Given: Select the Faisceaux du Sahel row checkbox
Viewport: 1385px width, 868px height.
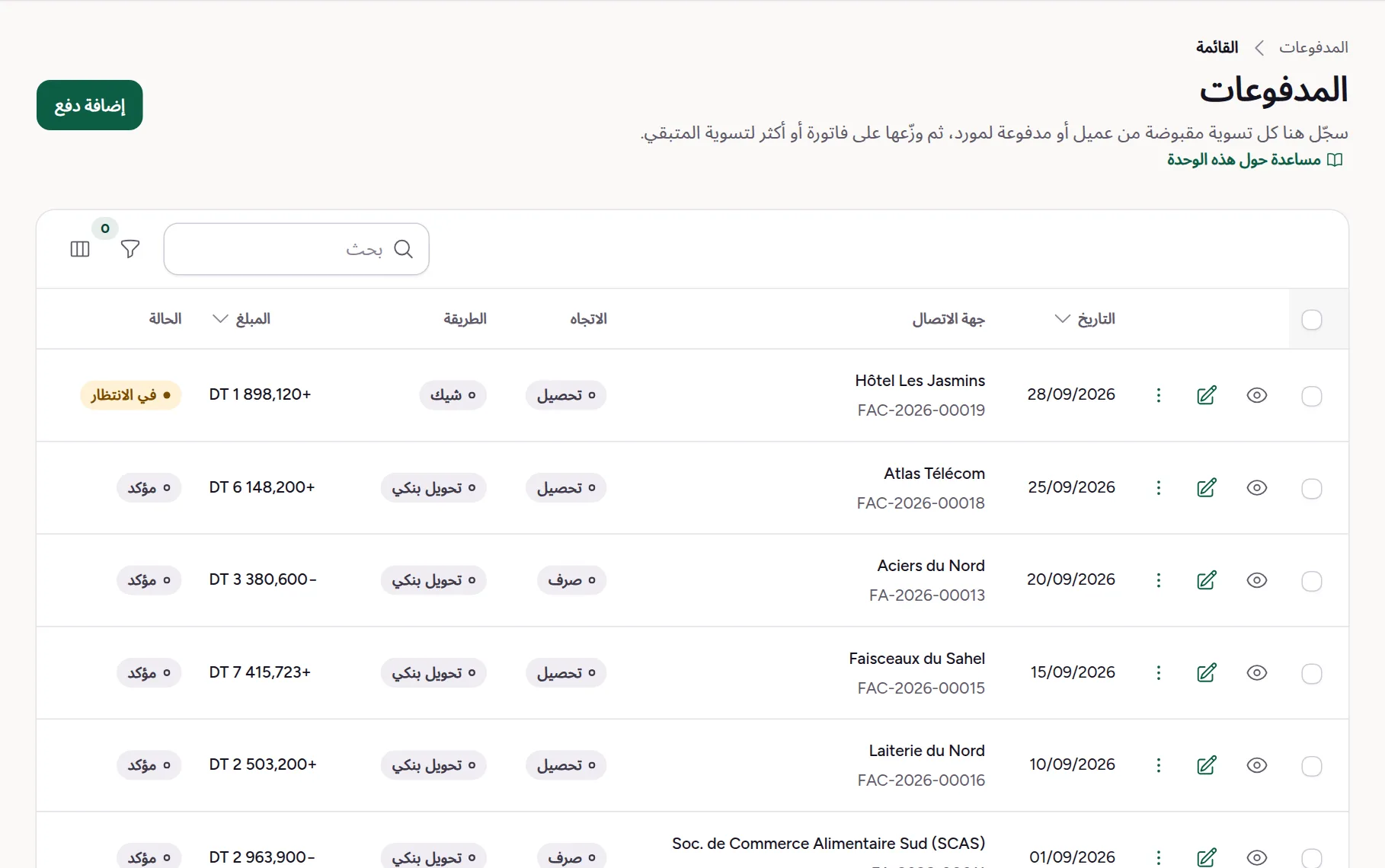Looking at the screenshot, I should tap(1312, 674).
